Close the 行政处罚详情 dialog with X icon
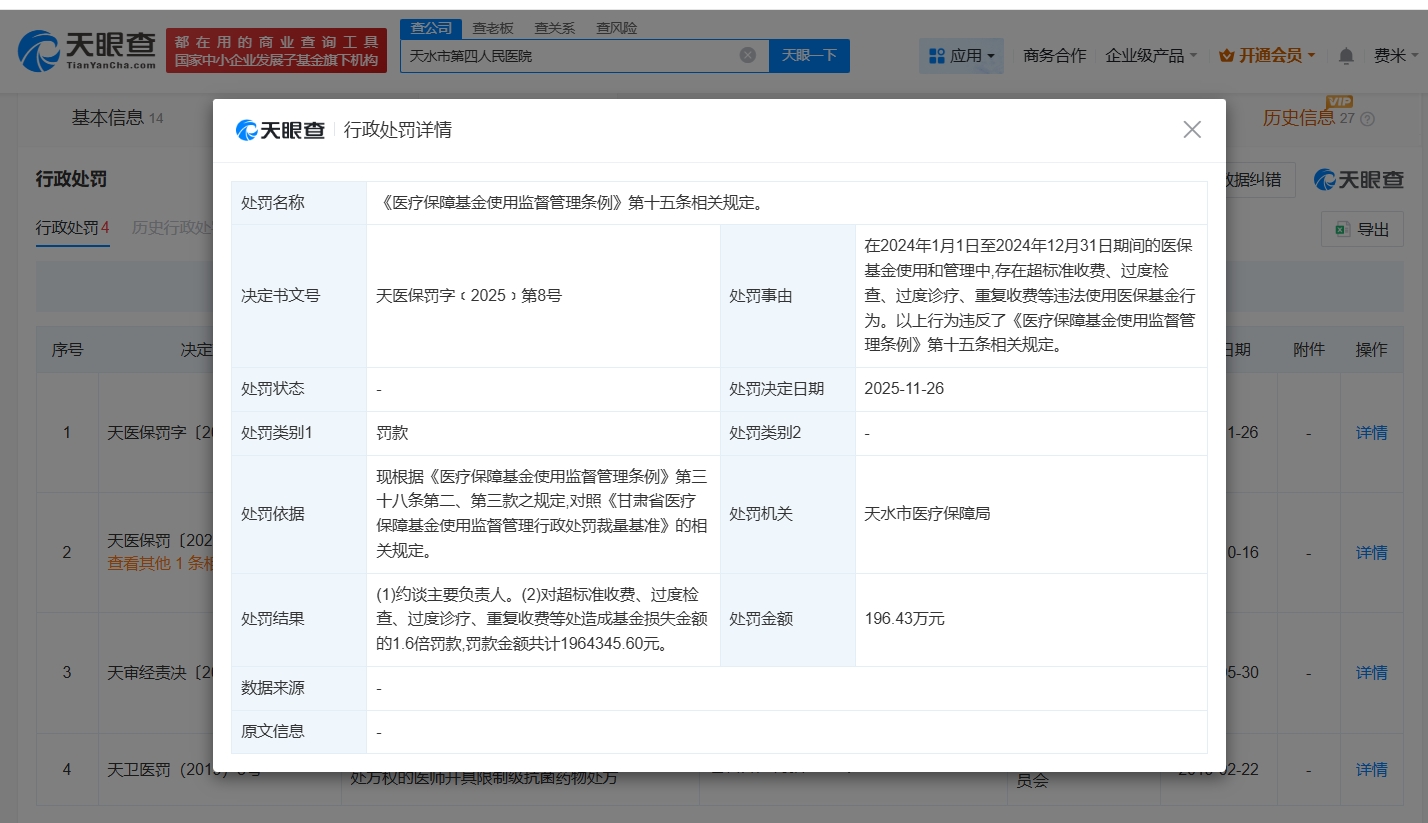1428x823 pixels. pyautogui.click(x=1191, y=130)
